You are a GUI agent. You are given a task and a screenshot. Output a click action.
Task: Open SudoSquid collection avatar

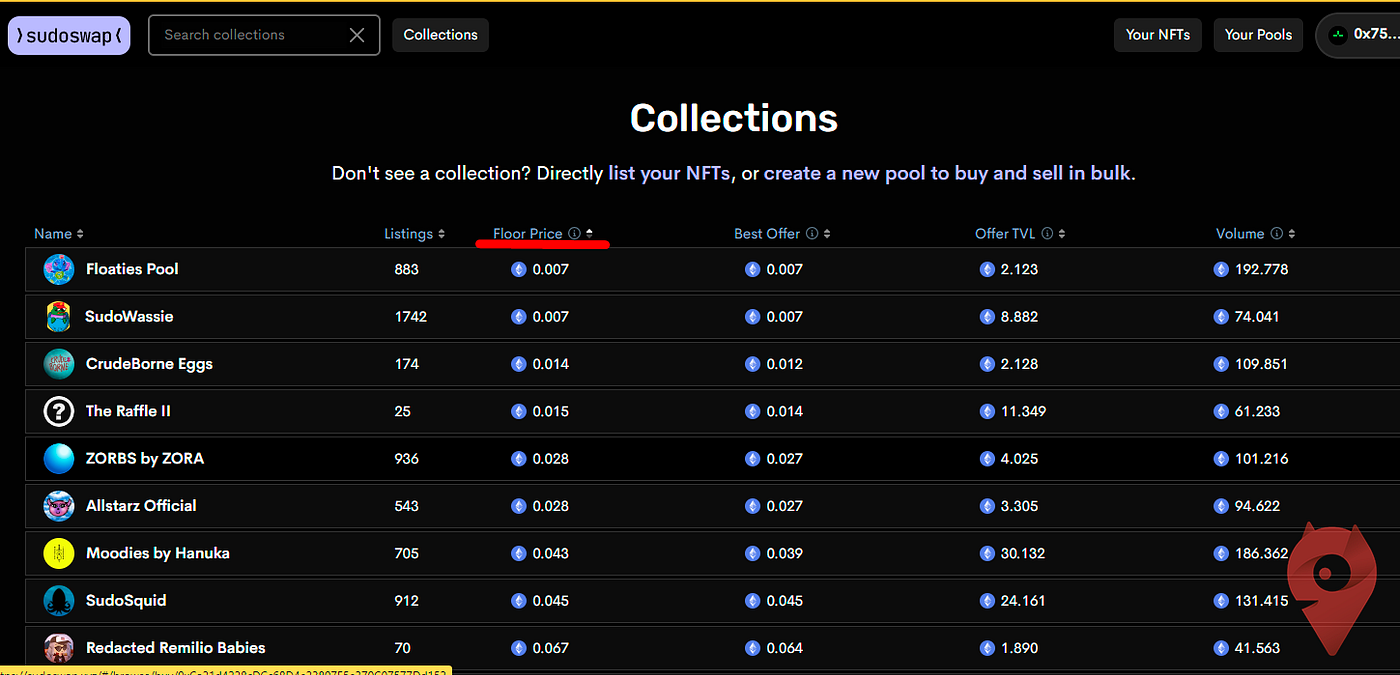click(59, 601)
